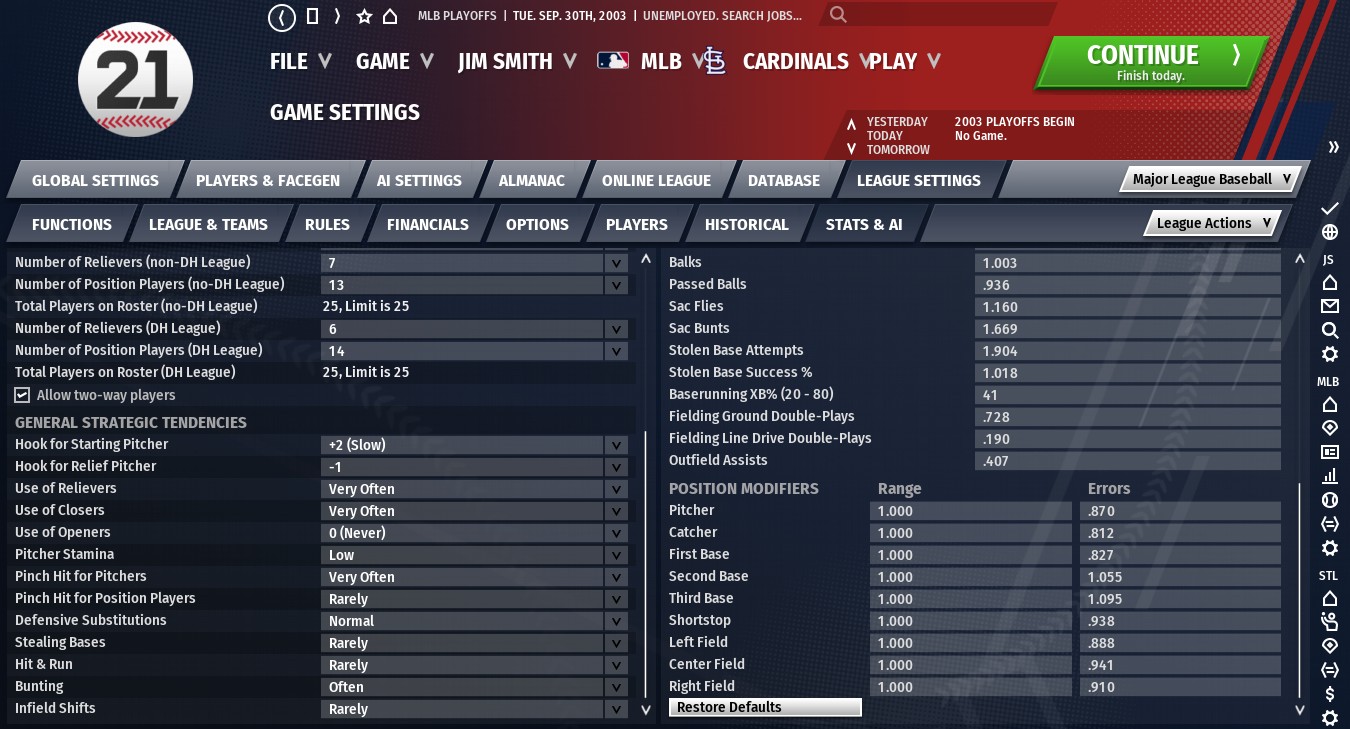Open the settings gear icon under JS
The image size is (1350, 729).
[x=1329, y=354]
